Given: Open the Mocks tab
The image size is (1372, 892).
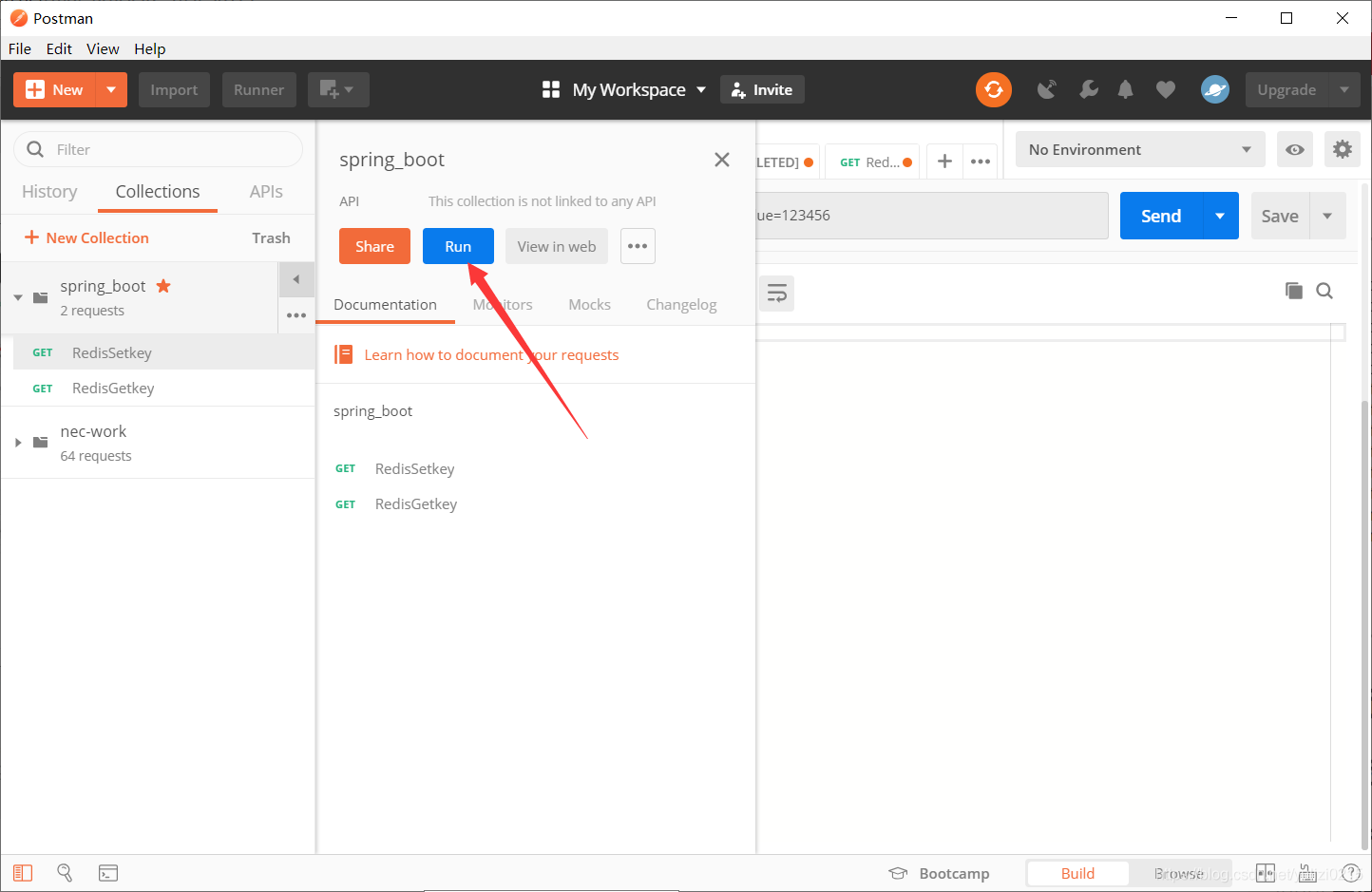Looking at the screenshot, I should click(589, 304).
